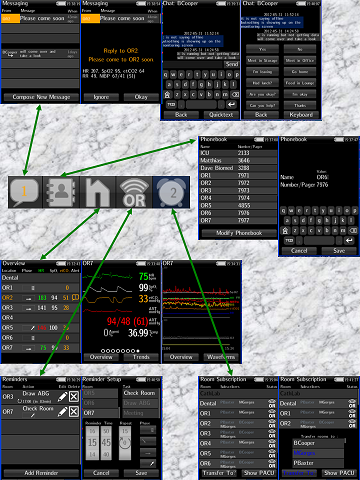Adjust the reminder hour wheel showing 15
The height and width of the screenshot is (480, 360).
point(92,443)
